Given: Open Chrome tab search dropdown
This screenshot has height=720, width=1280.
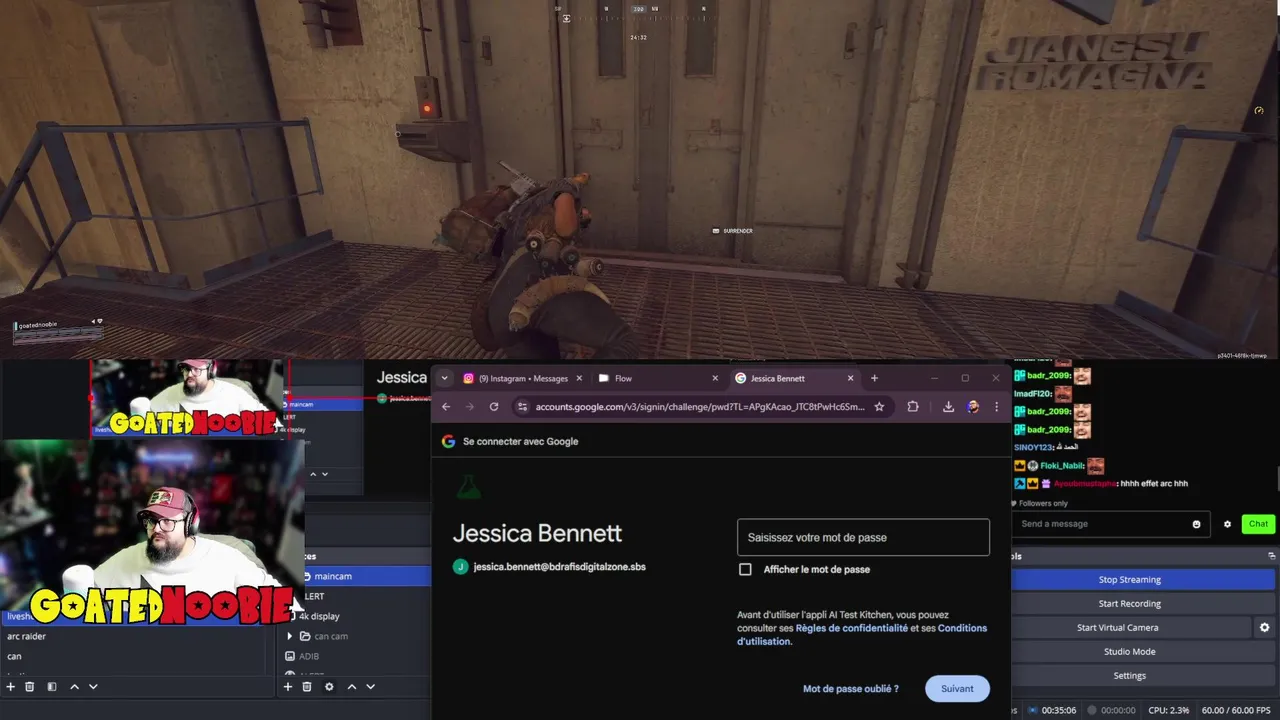Looking at the screenshot, I should (444, 378).
